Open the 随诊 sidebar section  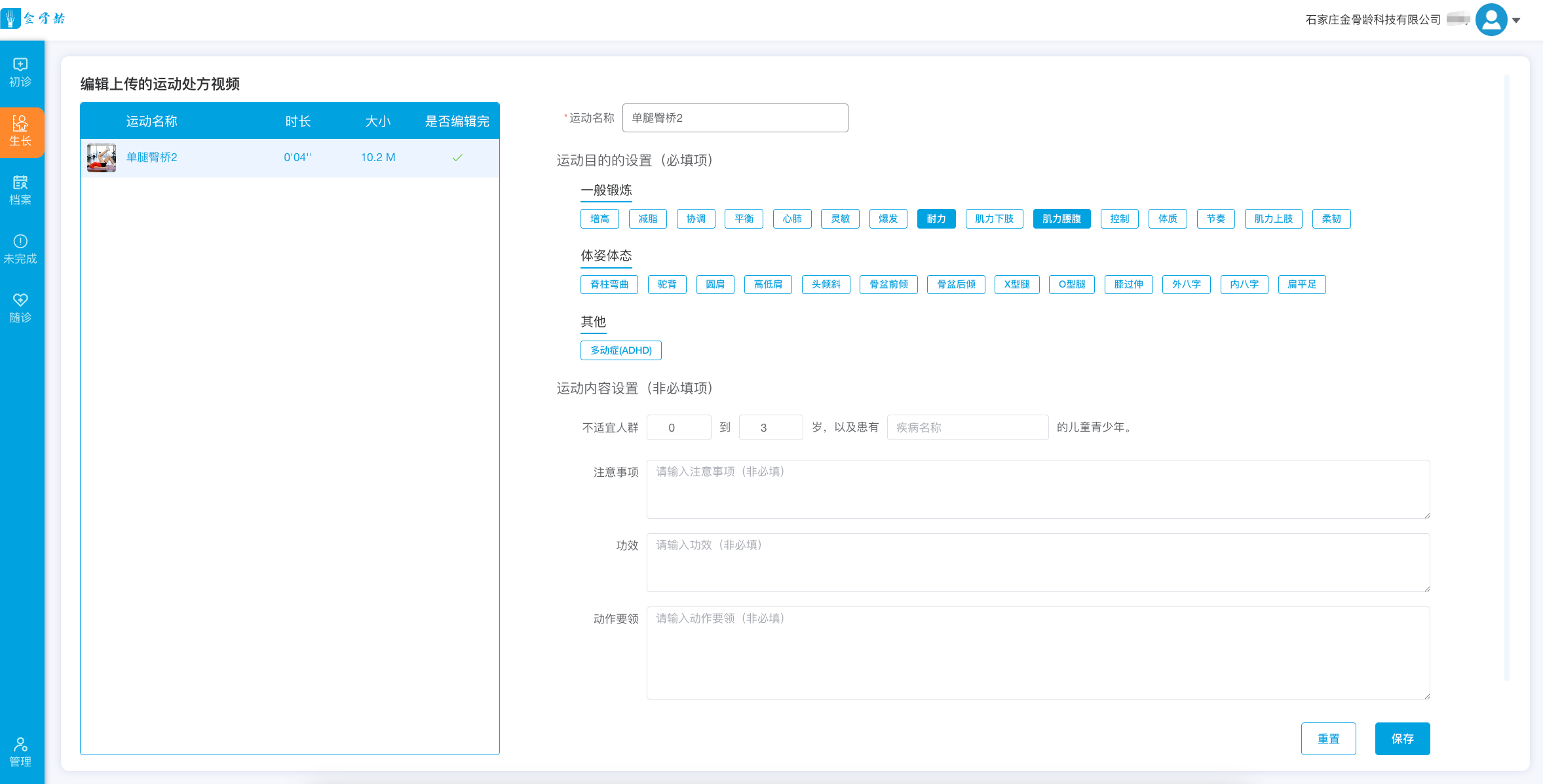[20, 308]
